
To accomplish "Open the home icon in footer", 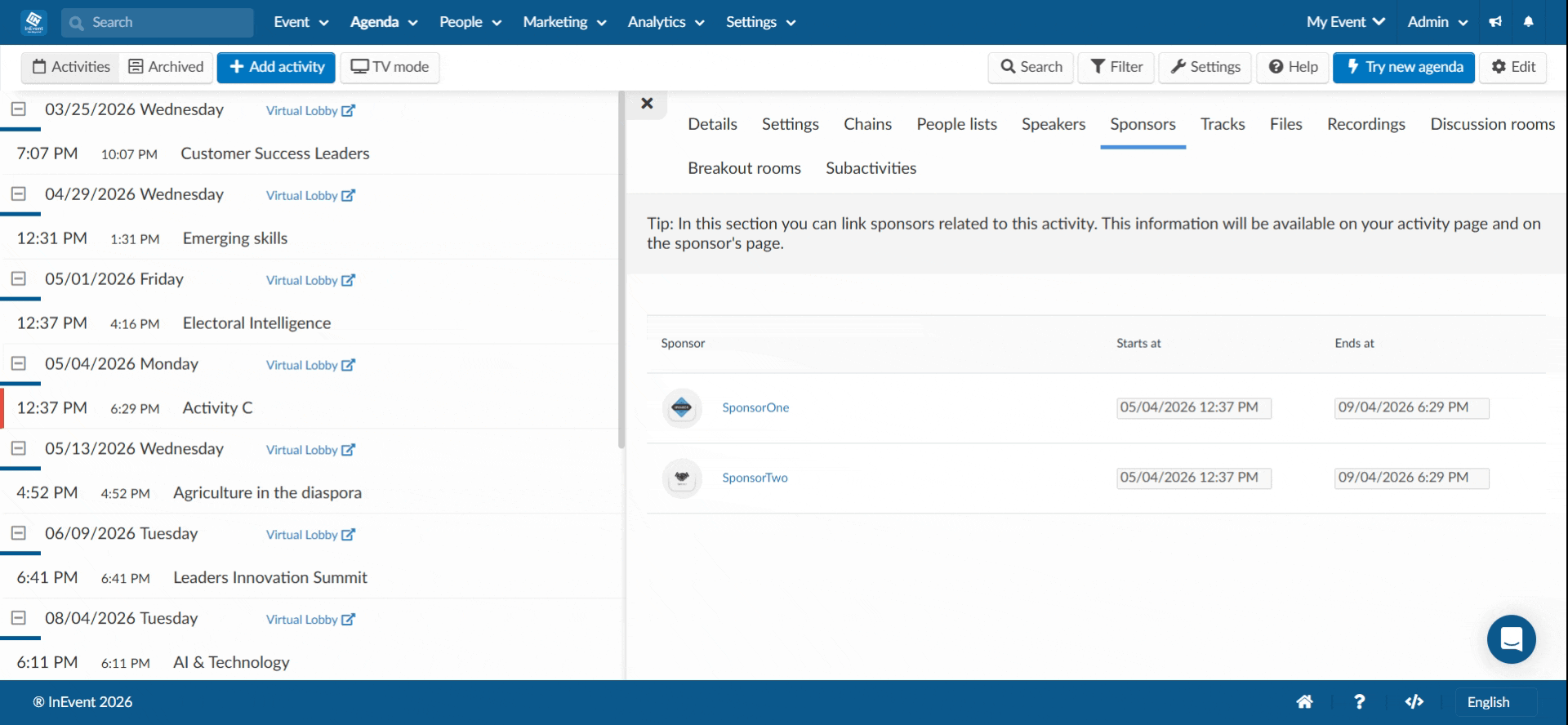I will click(x=1304, y=701).
